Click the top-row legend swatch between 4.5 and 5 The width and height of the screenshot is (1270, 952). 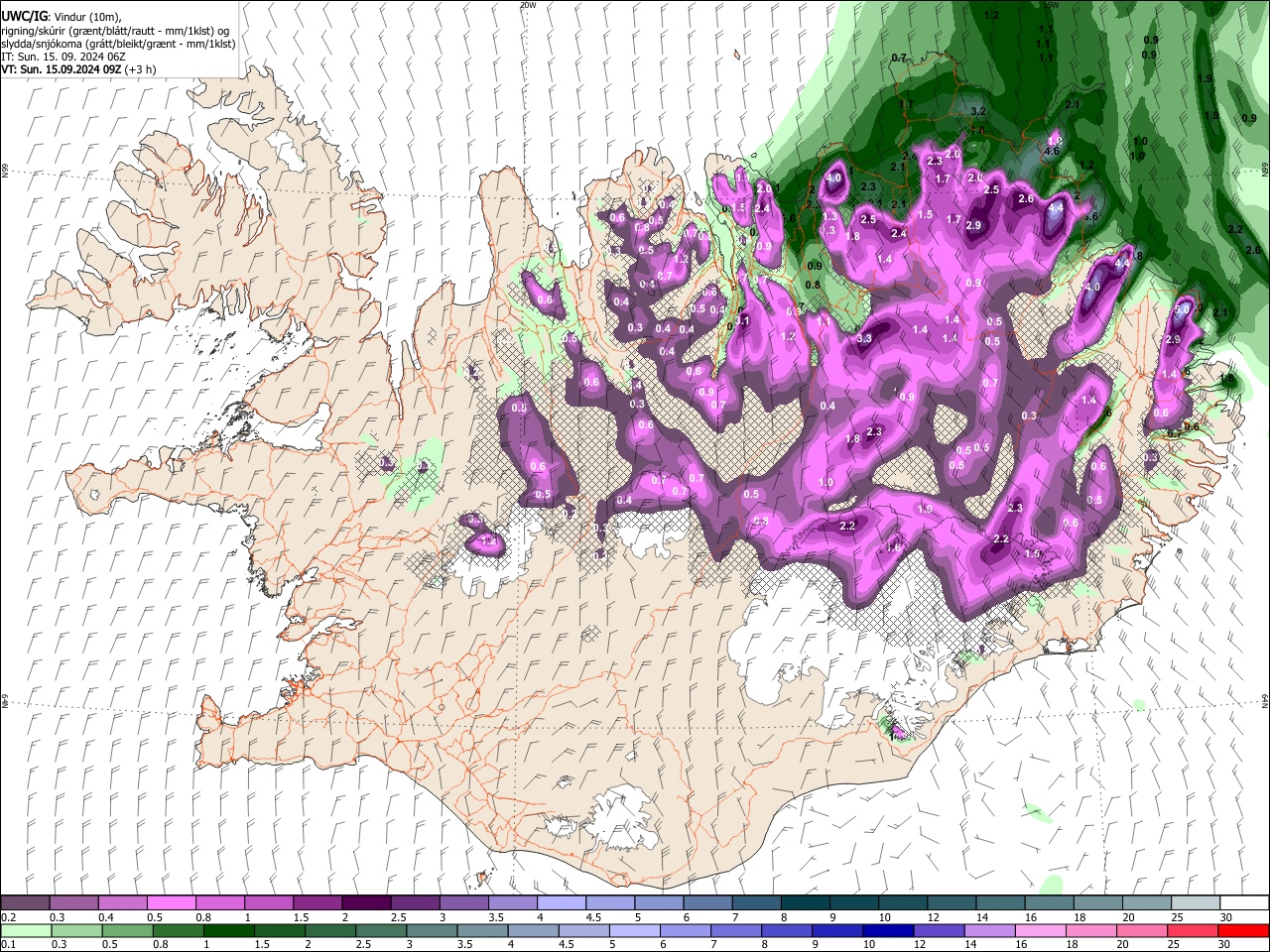coord(609,903)
